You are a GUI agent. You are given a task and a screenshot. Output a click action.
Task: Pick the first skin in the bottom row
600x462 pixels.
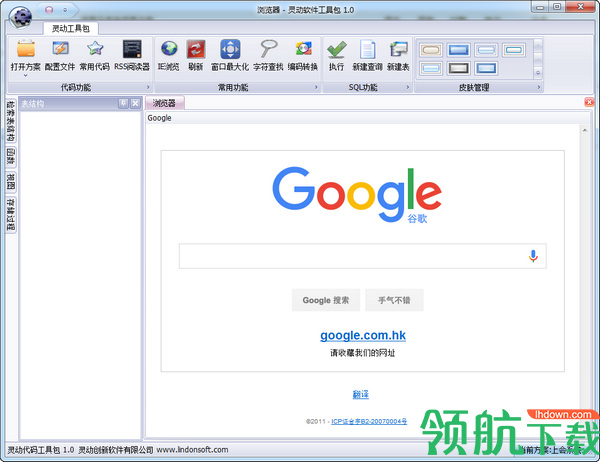pyautogui.click(x=431, y=68)
